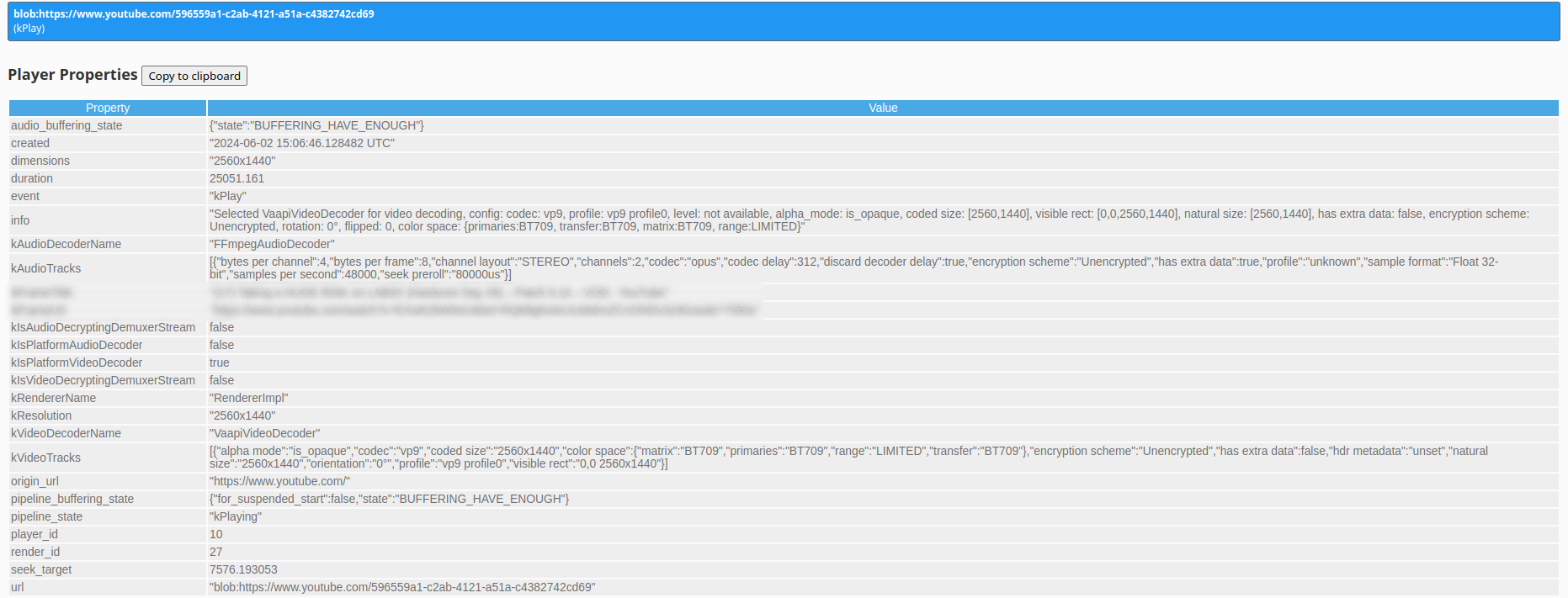Click the Player Properties heading

pyautogui.click(x=72, y=75)
